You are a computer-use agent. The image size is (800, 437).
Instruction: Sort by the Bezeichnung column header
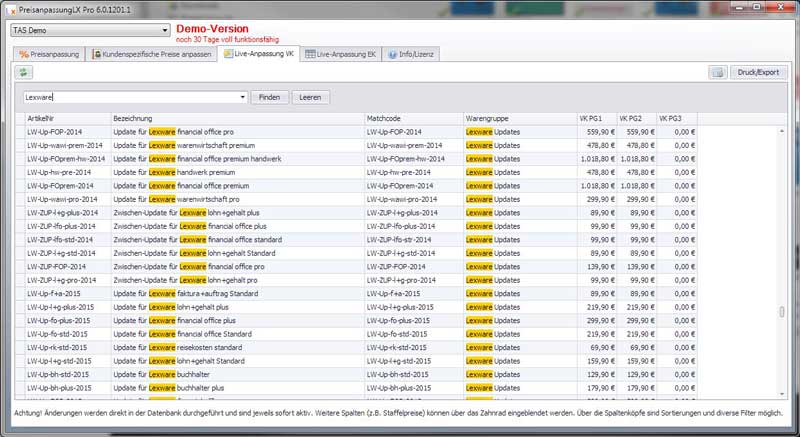pyautogui.click(x=238, y=118)
